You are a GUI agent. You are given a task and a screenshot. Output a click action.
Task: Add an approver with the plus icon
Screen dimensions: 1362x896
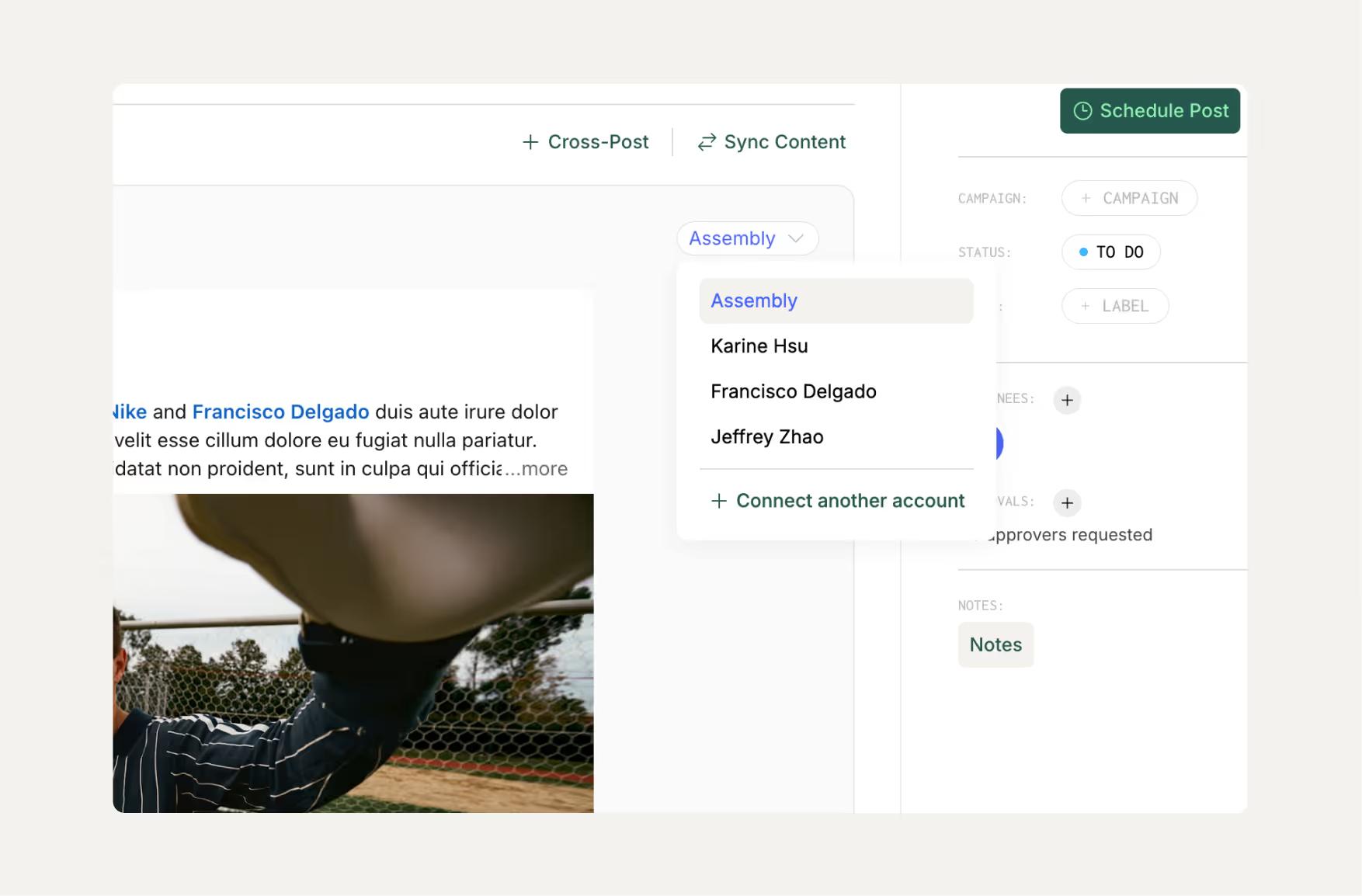[x=1067, y=503]
